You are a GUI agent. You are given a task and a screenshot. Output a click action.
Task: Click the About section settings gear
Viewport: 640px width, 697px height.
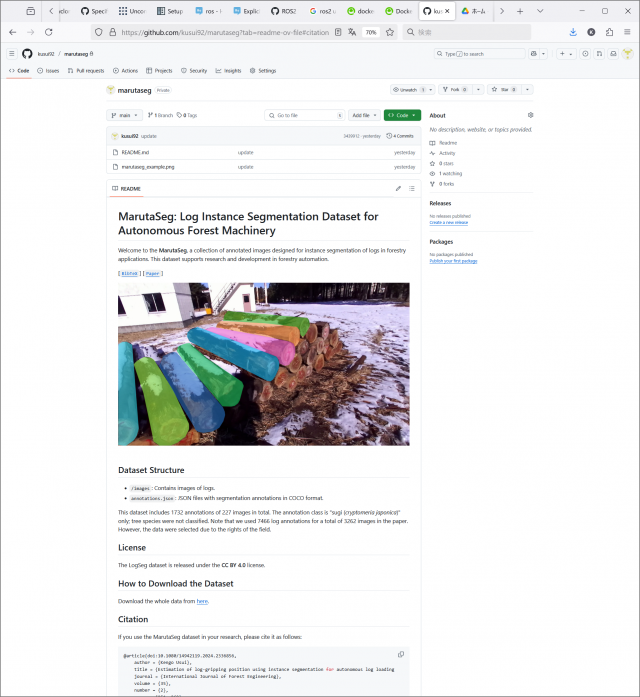pos(531,115)
